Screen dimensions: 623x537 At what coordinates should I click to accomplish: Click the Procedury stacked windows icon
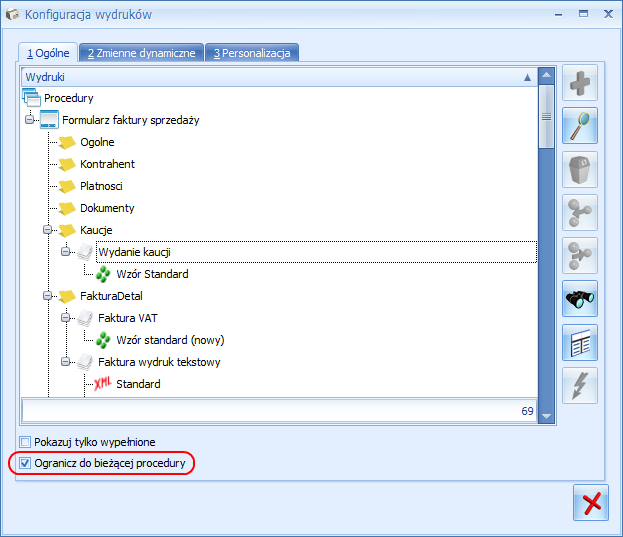31,97
